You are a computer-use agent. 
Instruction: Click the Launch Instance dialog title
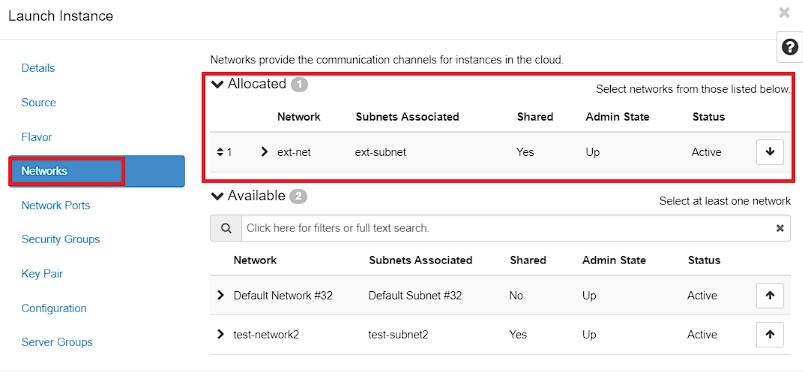(60, 16)
